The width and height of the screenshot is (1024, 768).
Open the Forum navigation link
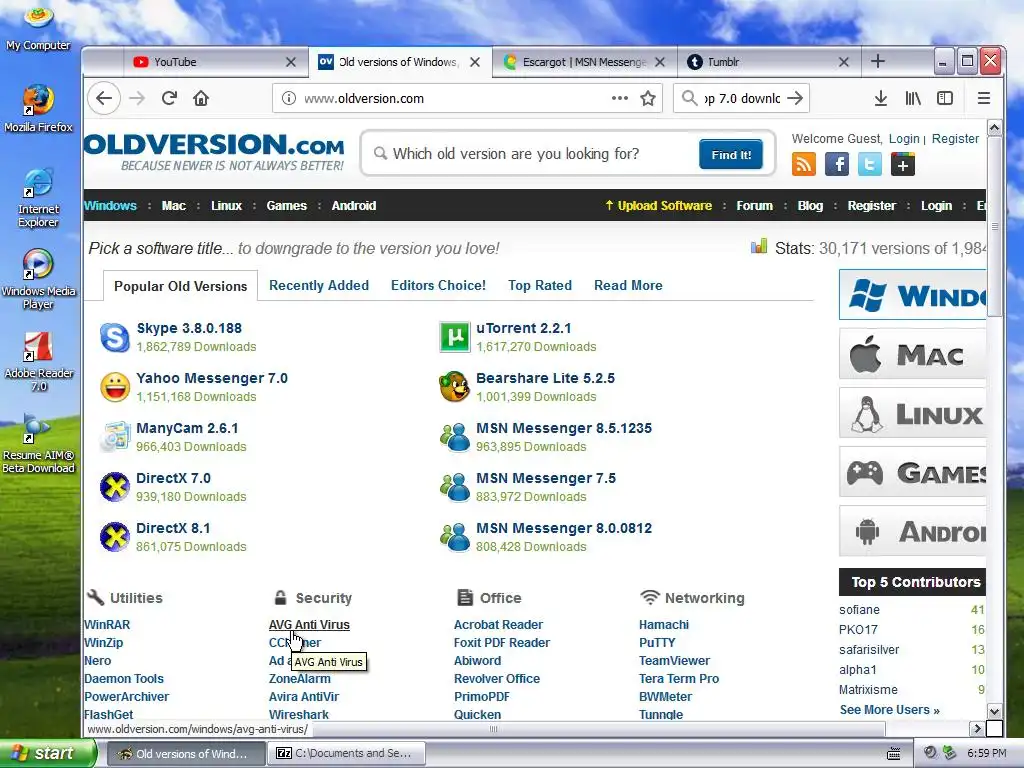[754, 206]
